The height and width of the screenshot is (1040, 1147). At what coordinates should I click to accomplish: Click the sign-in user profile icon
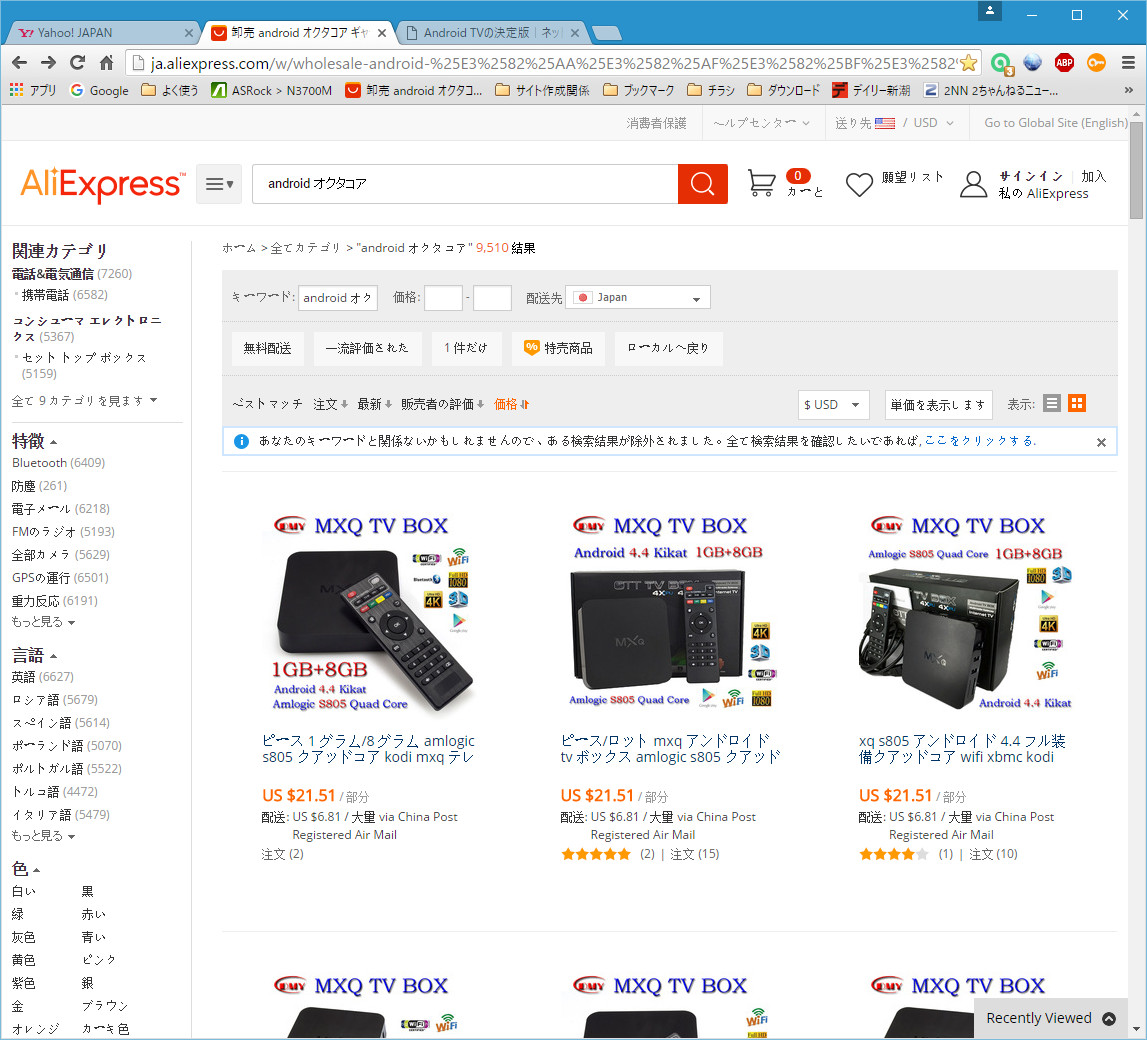(x=973, y=184)
